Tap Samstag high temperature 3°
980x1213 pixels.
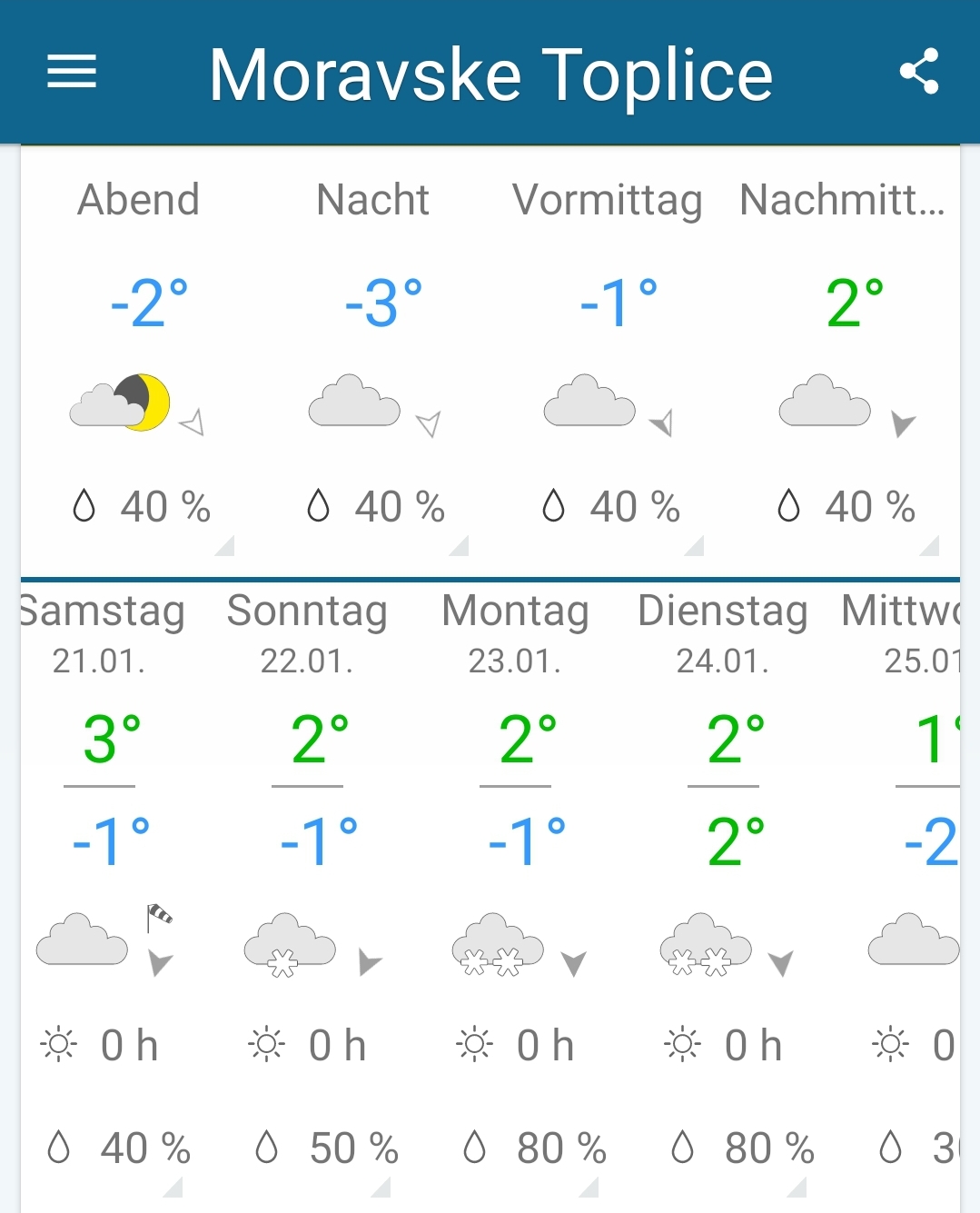point(112,739)
